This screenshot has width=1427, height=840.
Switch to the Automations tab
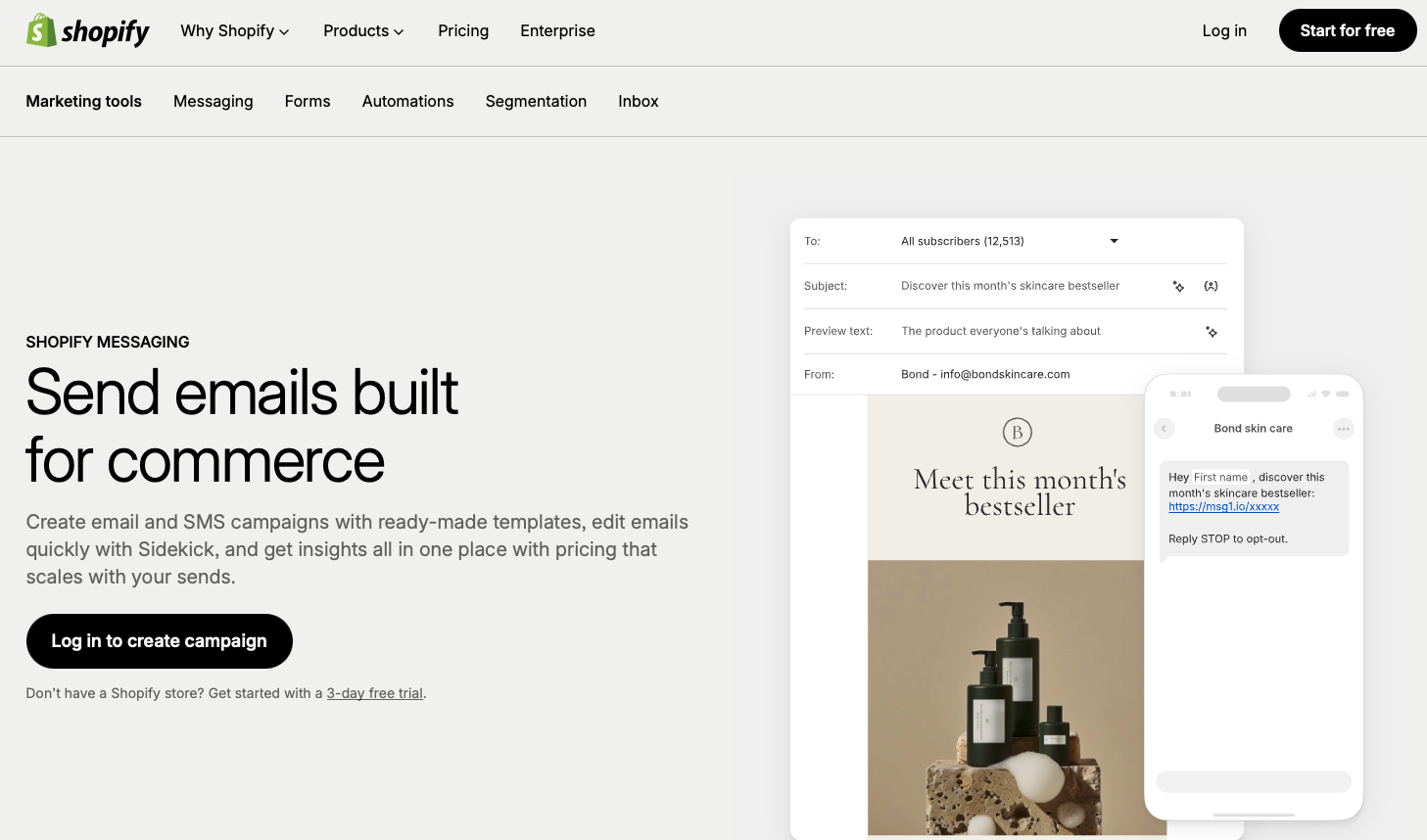pos(407,102)
